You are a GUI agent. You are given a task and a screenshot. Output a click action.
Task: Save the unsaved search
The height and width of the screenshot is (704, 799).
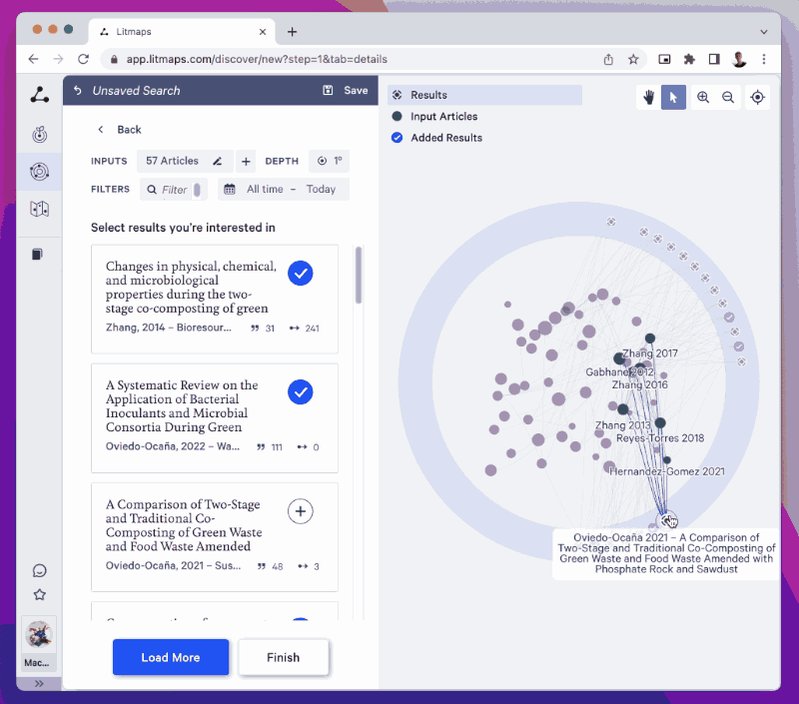point(345,90)
